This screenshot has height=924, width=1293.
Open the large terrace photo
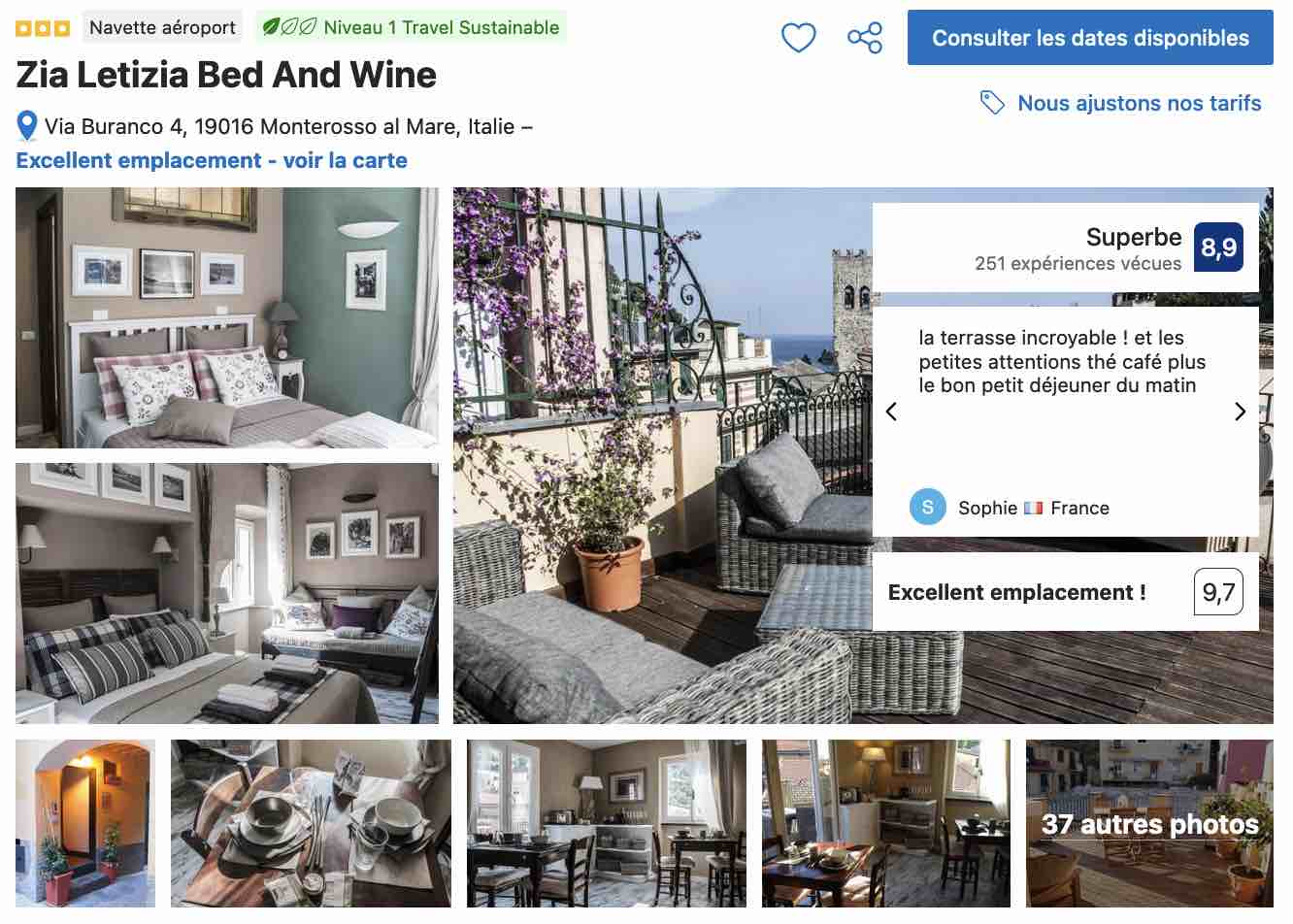662,455
